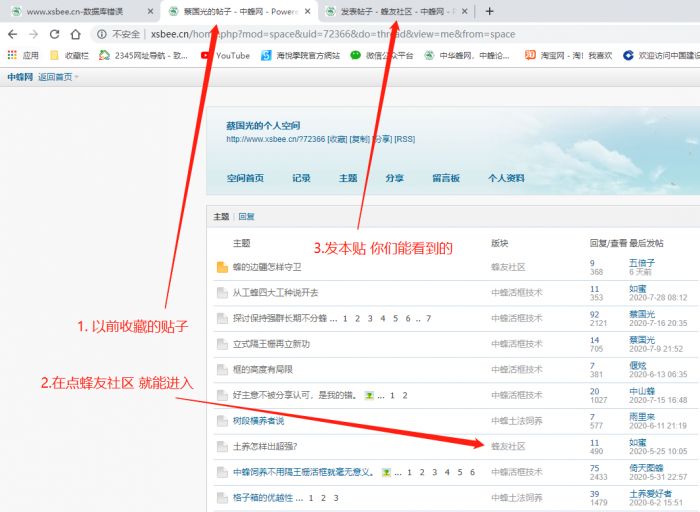The image size is (700, 512).
Task: Select 留言板 in the space navigation
Action: 446,178
